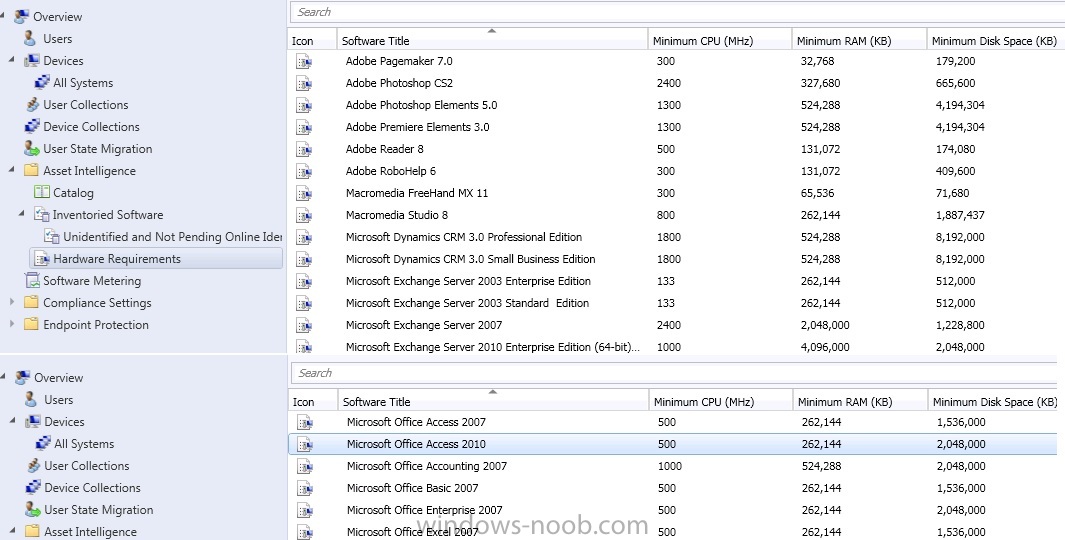Click the Software Metering node icon
Screen dimensions: 1065x540
point(32,281)
